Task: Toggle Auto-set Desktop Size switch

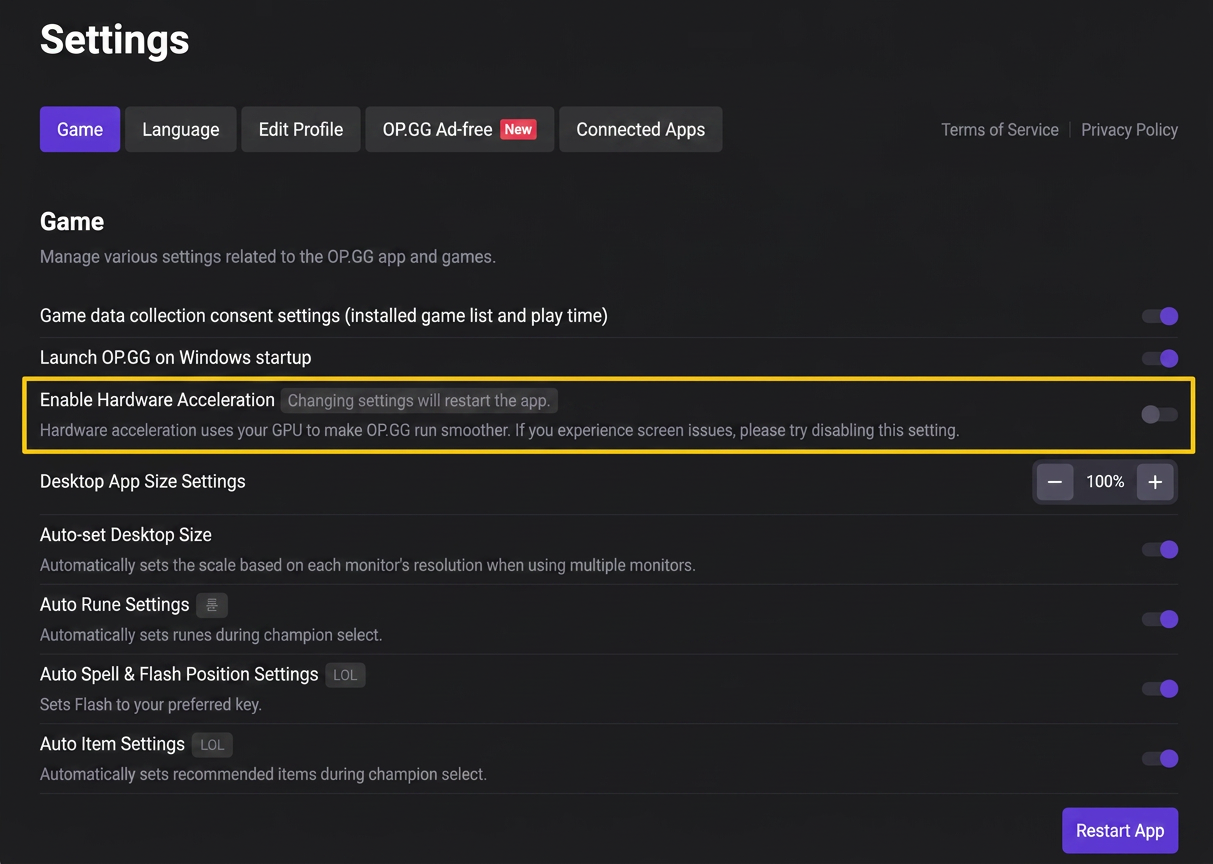Action: [1160, 549]
